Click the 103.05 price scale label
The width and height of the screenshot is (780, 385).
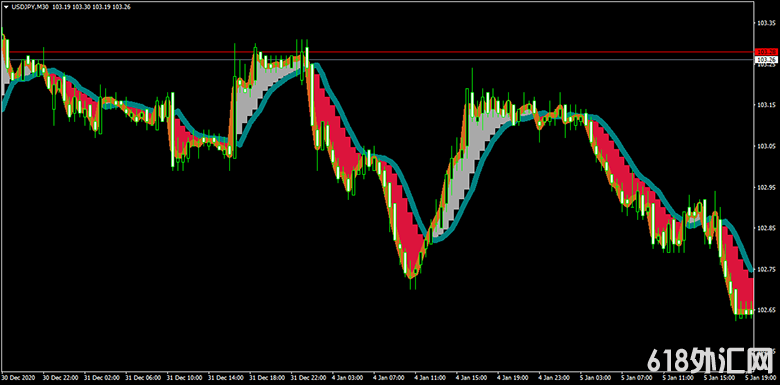point(766,146)
